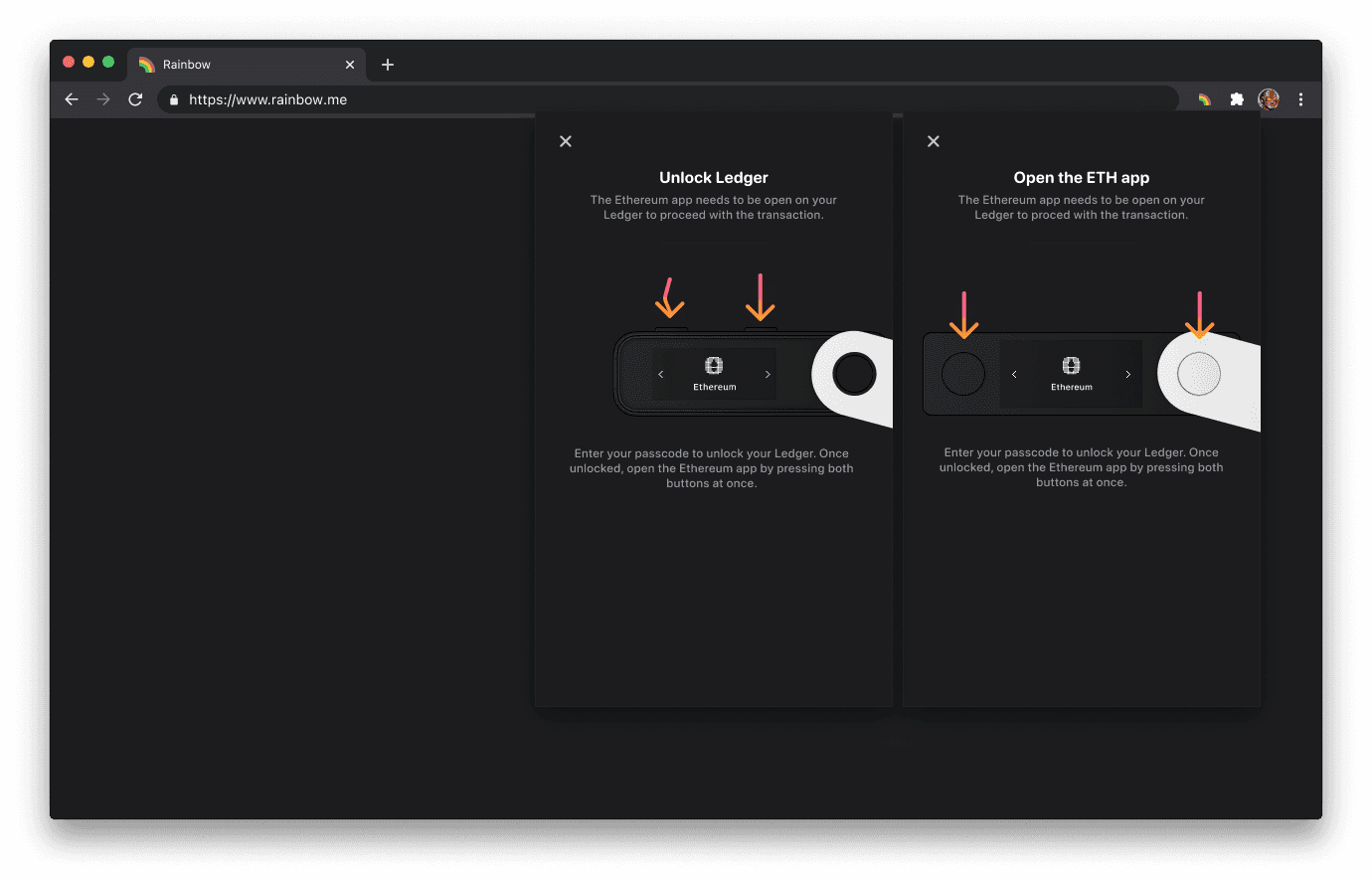
Task: Click the right round Ledger button in ETH panel
Action: click(x=1199, y=374)
